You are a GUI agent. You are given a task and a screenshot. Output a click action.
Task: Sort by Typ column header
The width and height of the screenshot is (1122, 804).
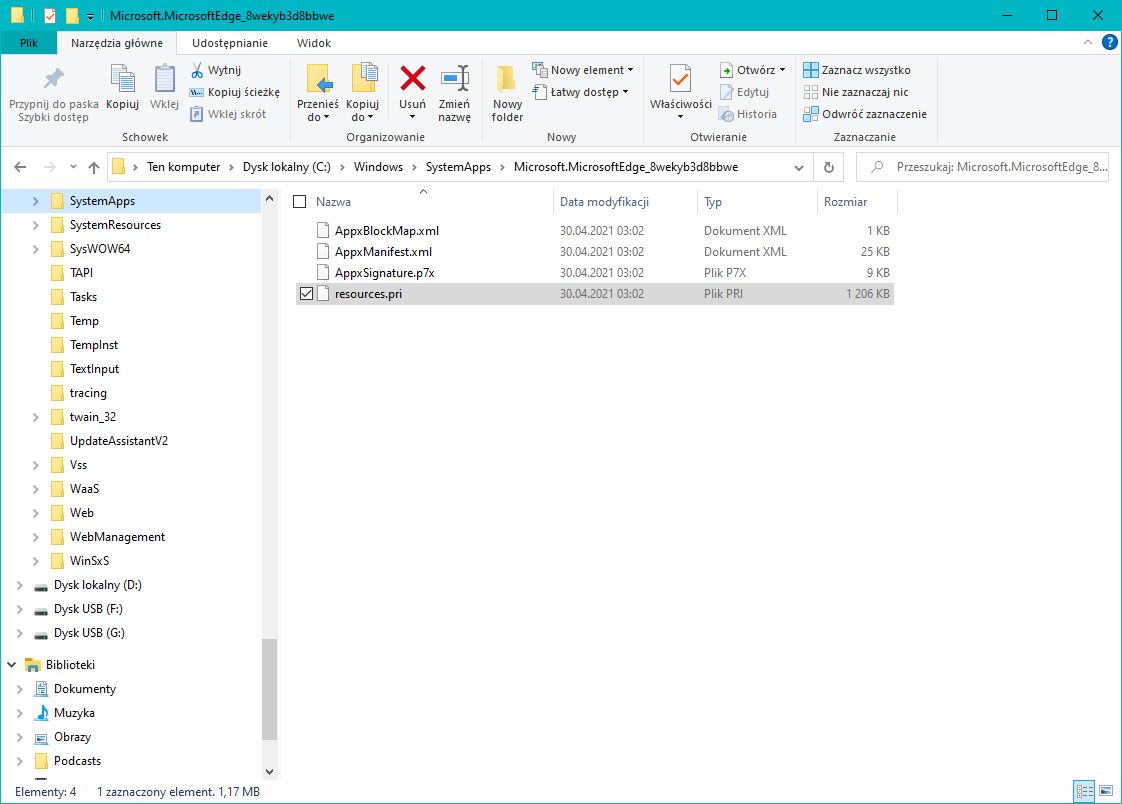point(756,202)
